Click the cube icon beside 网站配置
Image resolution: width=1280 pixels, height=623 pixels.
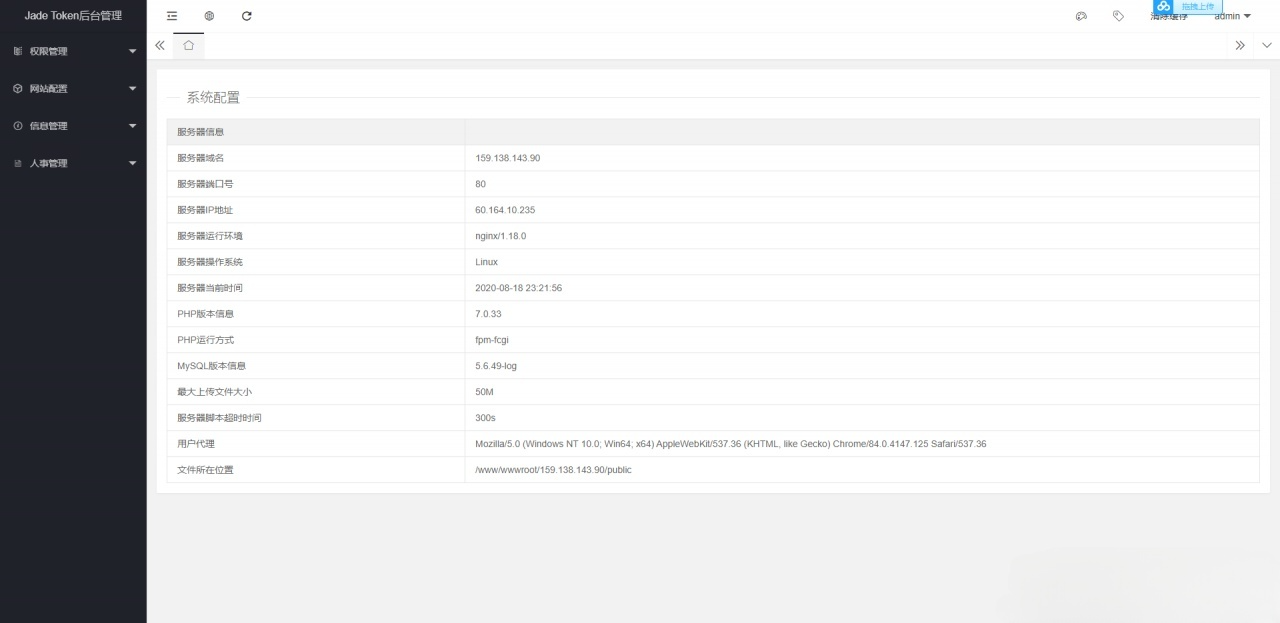click(18, 89)
